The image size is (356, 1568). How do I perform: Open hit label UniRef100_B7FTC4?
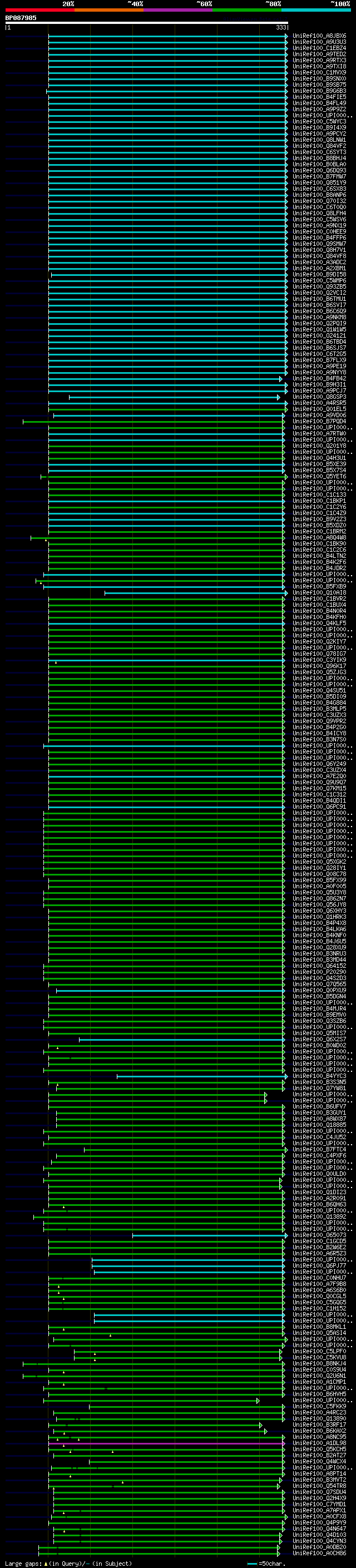[319, 1149]
